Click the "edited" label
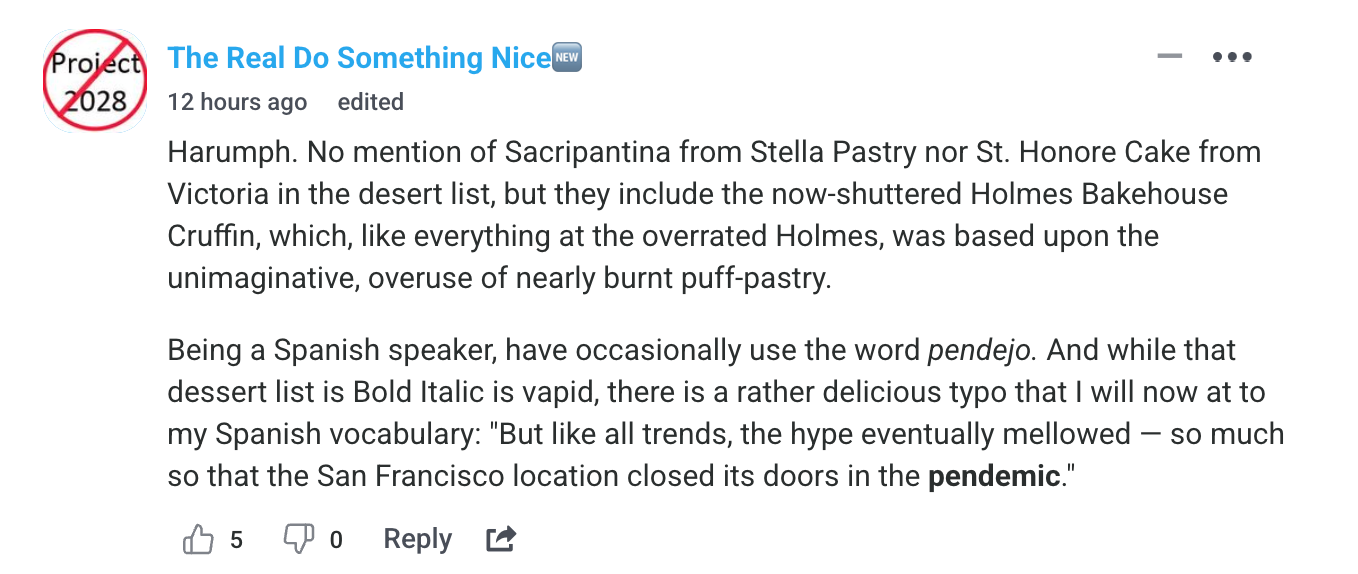Image resolution: width=1358 pixels, height=574 pixels. click(370, 102)
